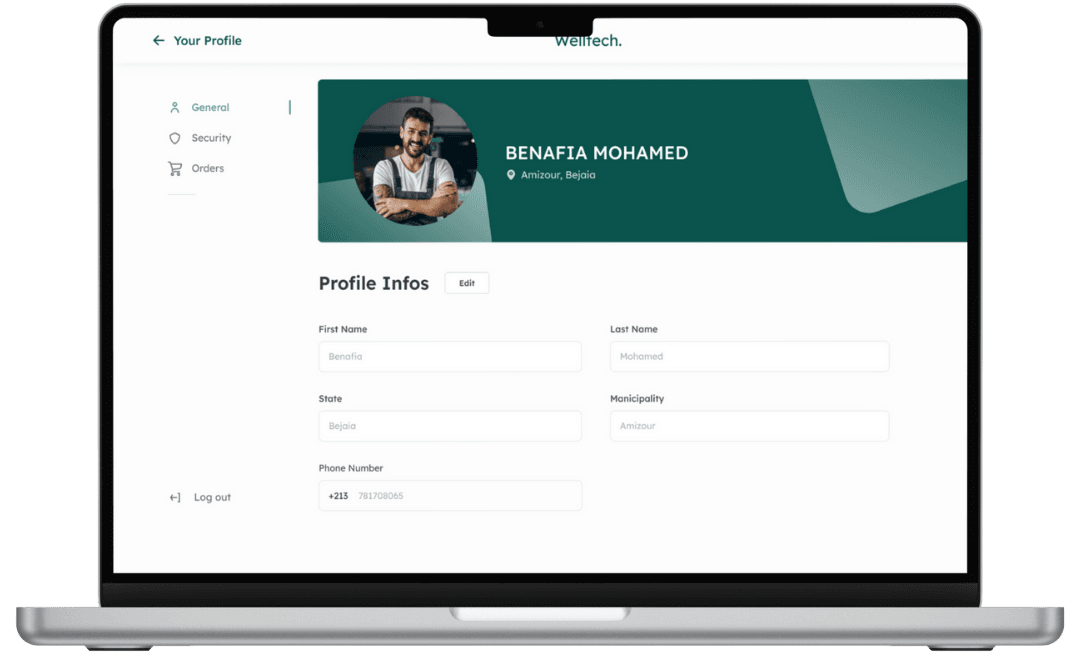This screenshot has width=1080, height=659.
Task: Click the location pin icon near Amizour
Action: 510,175
